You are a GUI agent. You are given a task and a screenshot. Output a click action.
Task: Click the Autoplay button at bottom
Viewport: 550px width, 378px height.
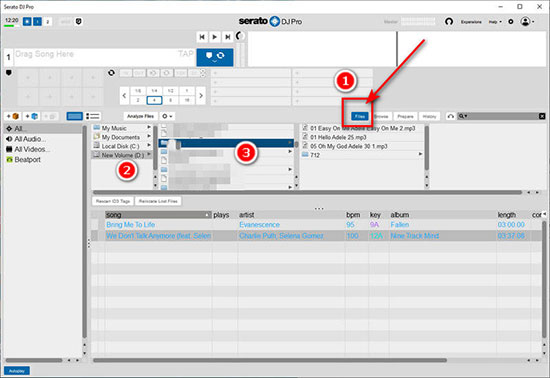[x=16, y=371]
